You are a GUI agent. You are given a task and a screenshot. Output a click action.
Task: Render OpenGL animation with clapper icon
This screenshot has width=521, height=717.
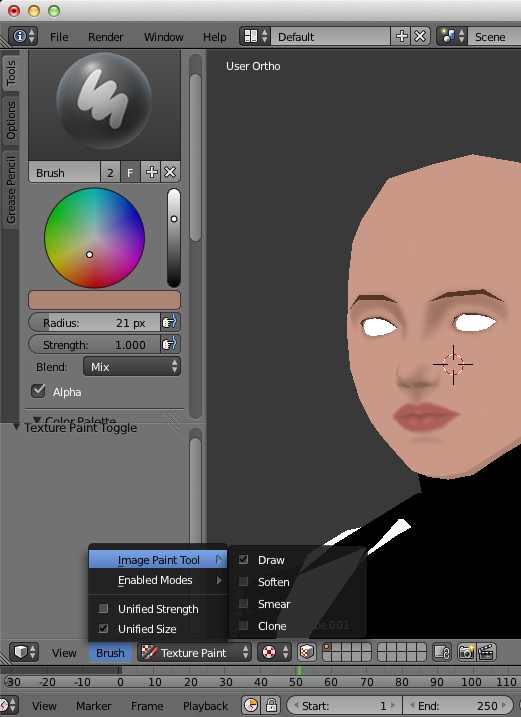pos(486,652)
